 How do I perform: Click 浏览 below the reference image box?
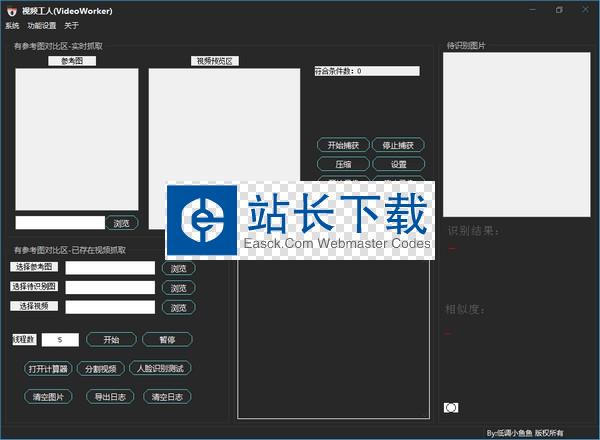(122, 223)
